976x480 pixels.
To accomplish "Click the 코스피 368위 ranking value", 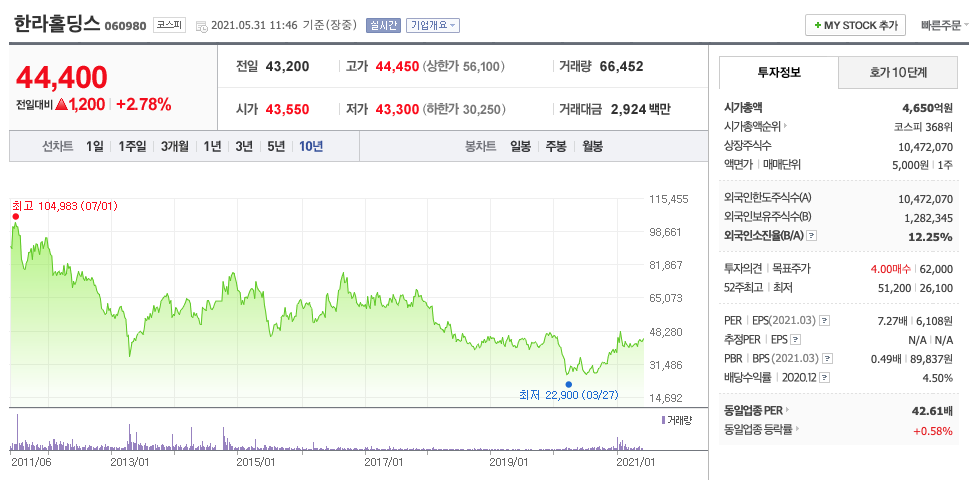I will (x=922, y=126).
